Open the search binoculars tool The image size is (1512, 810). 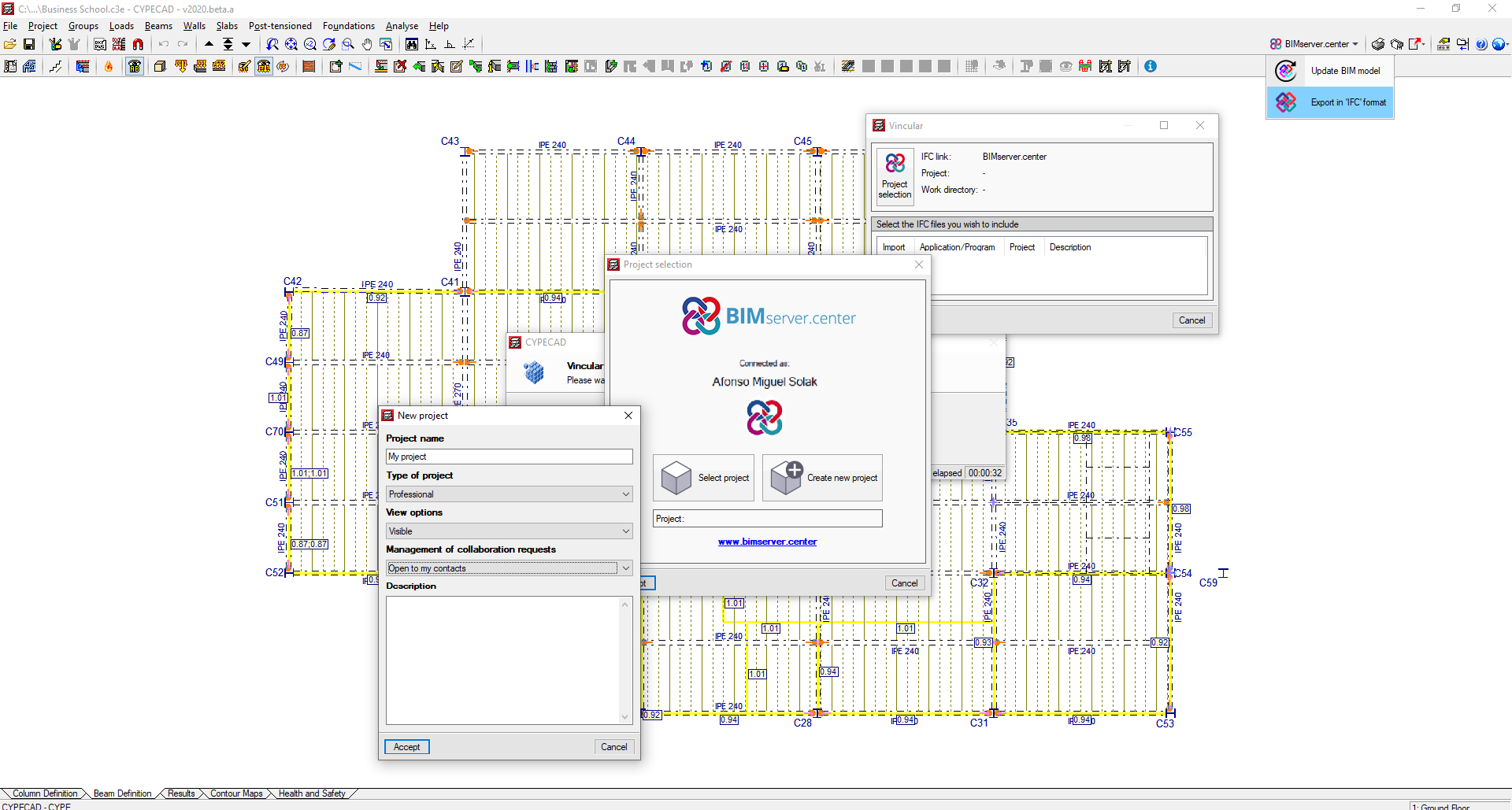[x=412, y=44]
